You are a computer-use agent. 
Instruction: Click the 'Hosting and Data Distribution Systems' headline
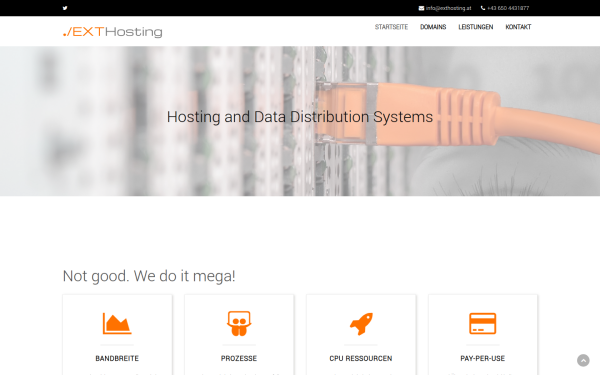(x=300, y=117)
